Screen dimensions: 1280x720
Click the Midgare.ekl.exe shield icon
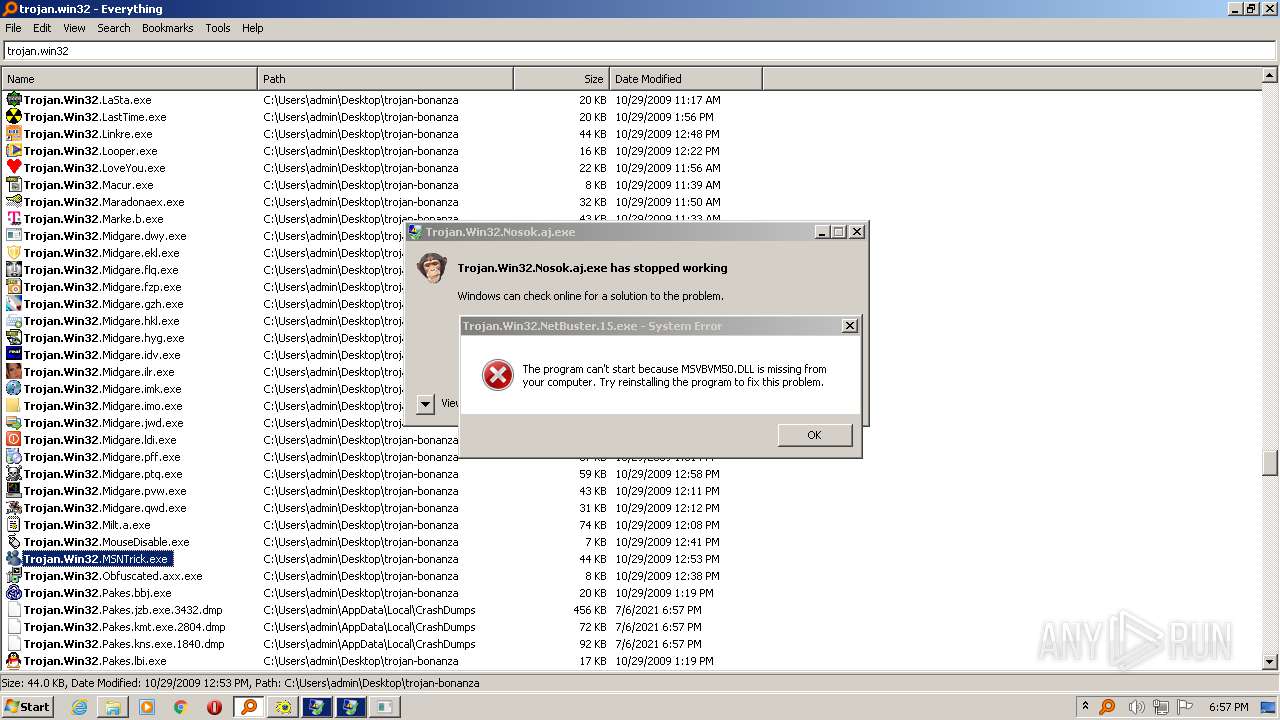click(x=14, y=253)
